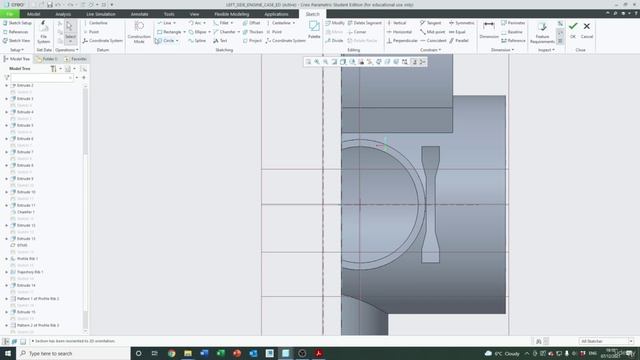Viewport: 640px width, 360px height.
Task: Switch to the View ribbon tab
Action: pyautogui.click(x=194, y=14)
